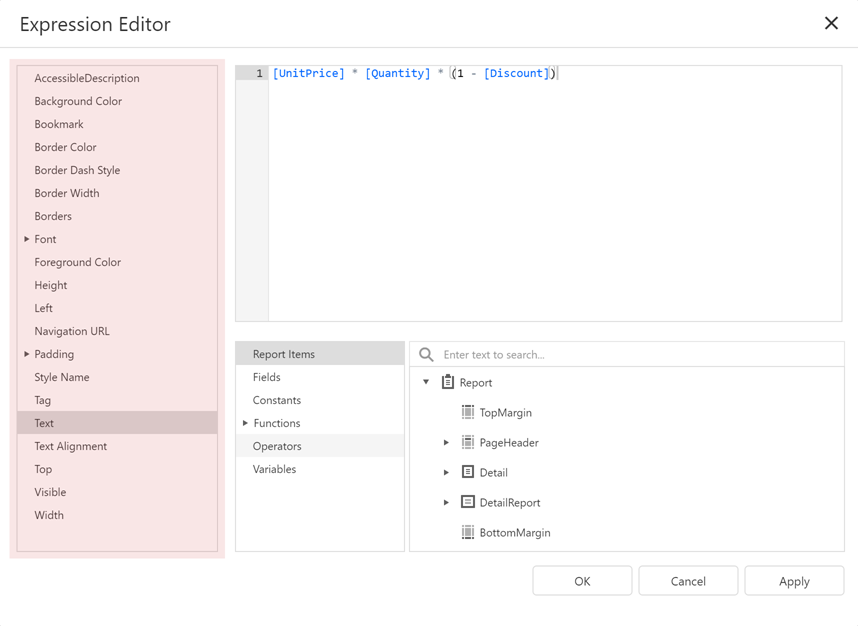The height and width of the screenshot is (626, 858).
Task: Click the BottomMargin band icon
Action: pyautogui.click(x=467, y=532)
